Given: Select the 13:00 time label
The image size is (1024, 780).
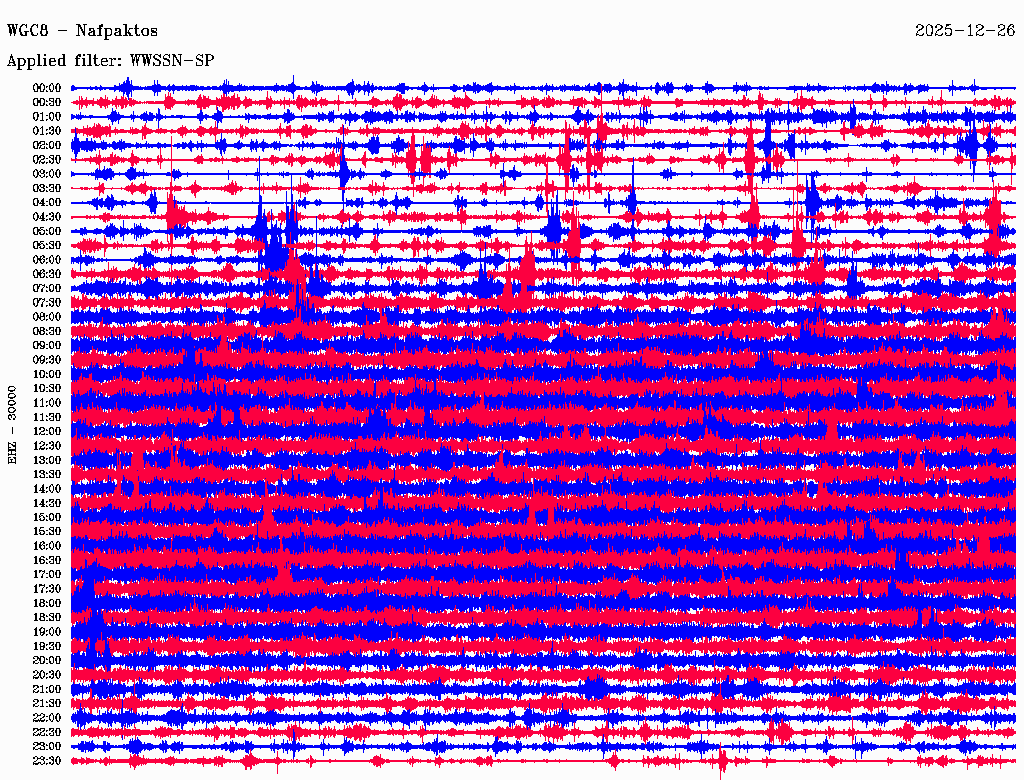Looking at the screenshot, I should [x=47, y=461].
